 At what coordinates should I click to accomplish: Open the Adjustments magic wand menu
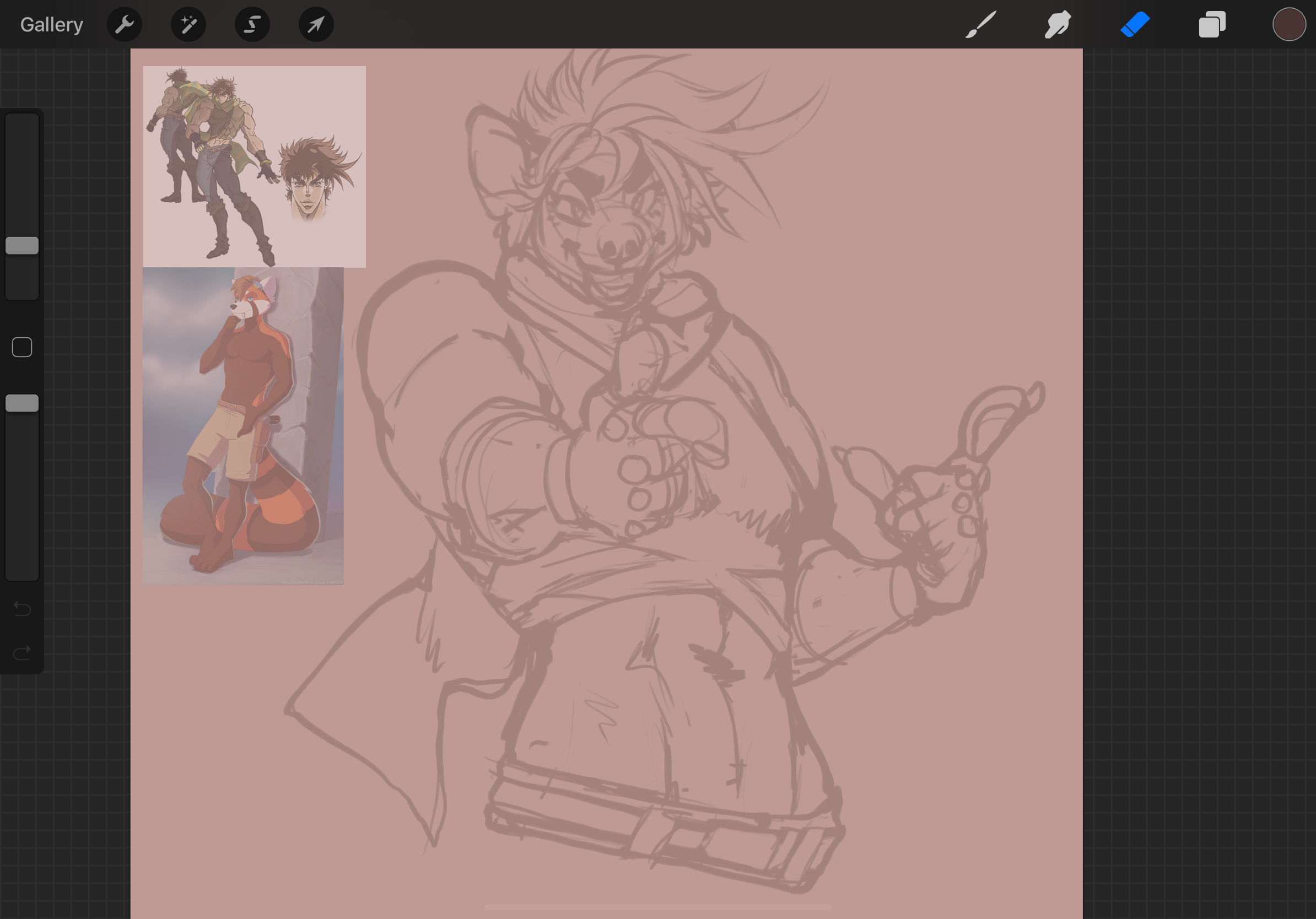[188, 25]
